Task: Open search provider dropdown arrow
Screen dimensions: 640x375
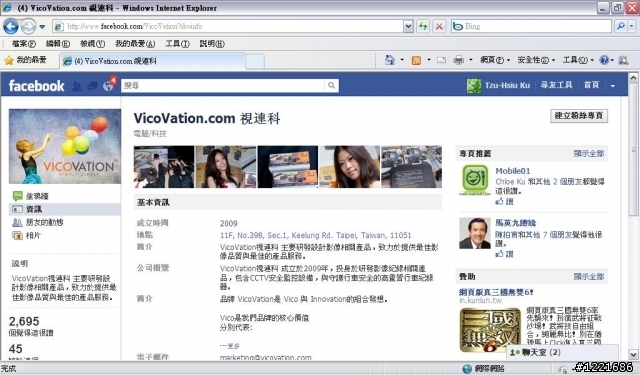Action: point(632,27)
